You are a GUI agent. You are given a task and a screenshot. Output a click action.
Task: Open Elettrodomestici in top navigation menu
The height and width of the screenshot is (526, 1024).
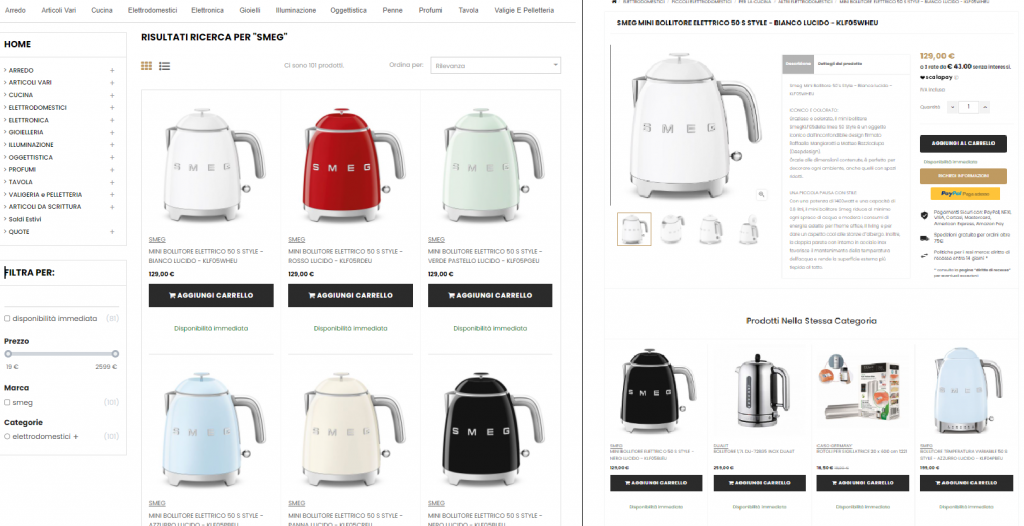click(x=152, y=10)
